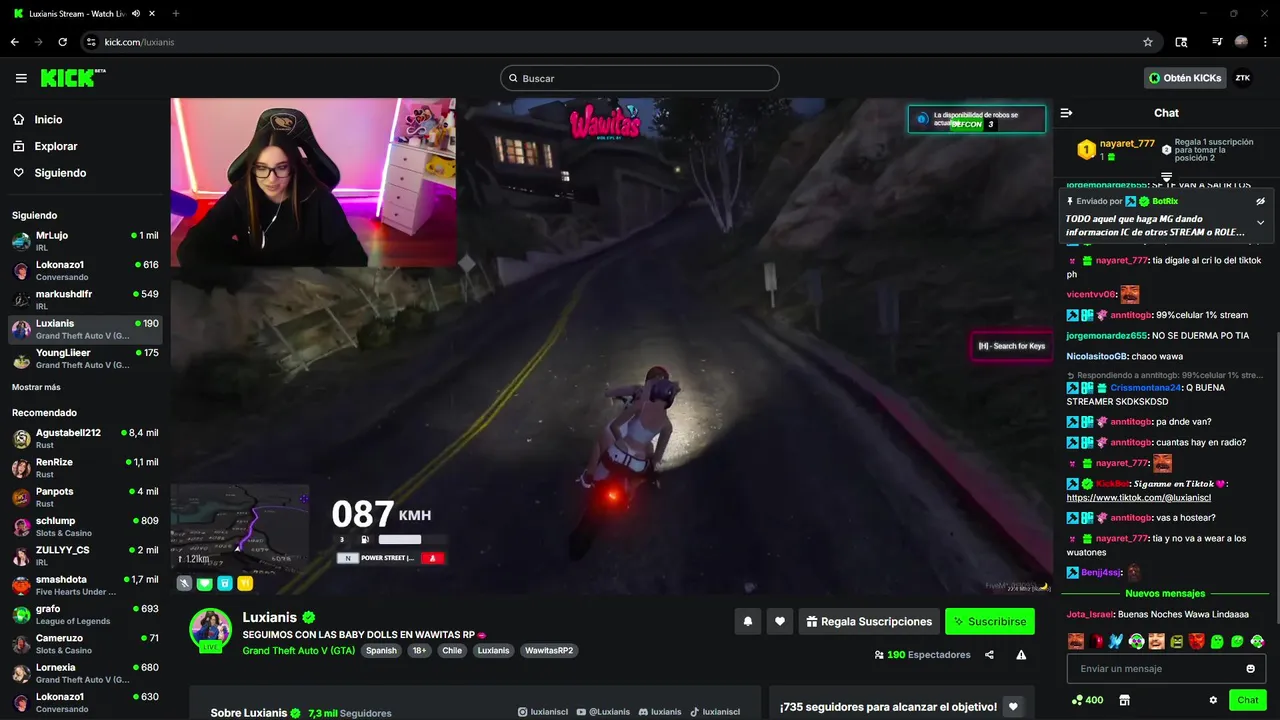Viewport: 1280px width, 720px height.
Task: Open Instagram luxianiscl link
Action: [543, 712]
